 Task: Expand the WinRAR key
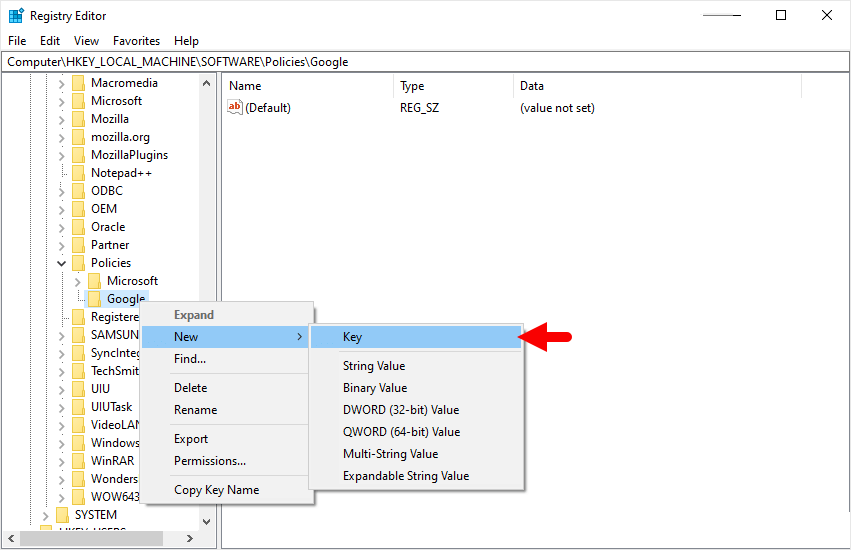coord(61,462)
